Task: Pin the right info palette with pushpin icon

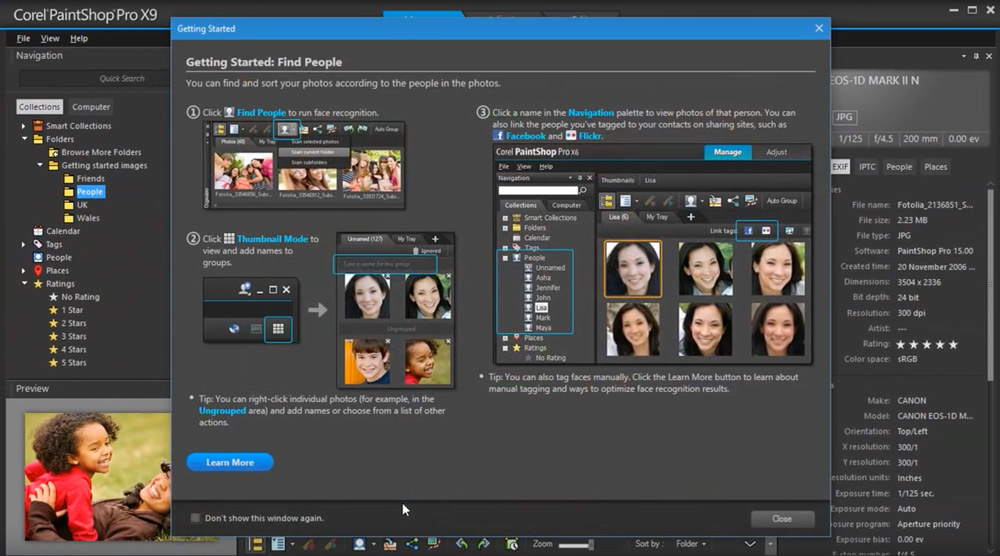Action: click(x=976, y=56)
